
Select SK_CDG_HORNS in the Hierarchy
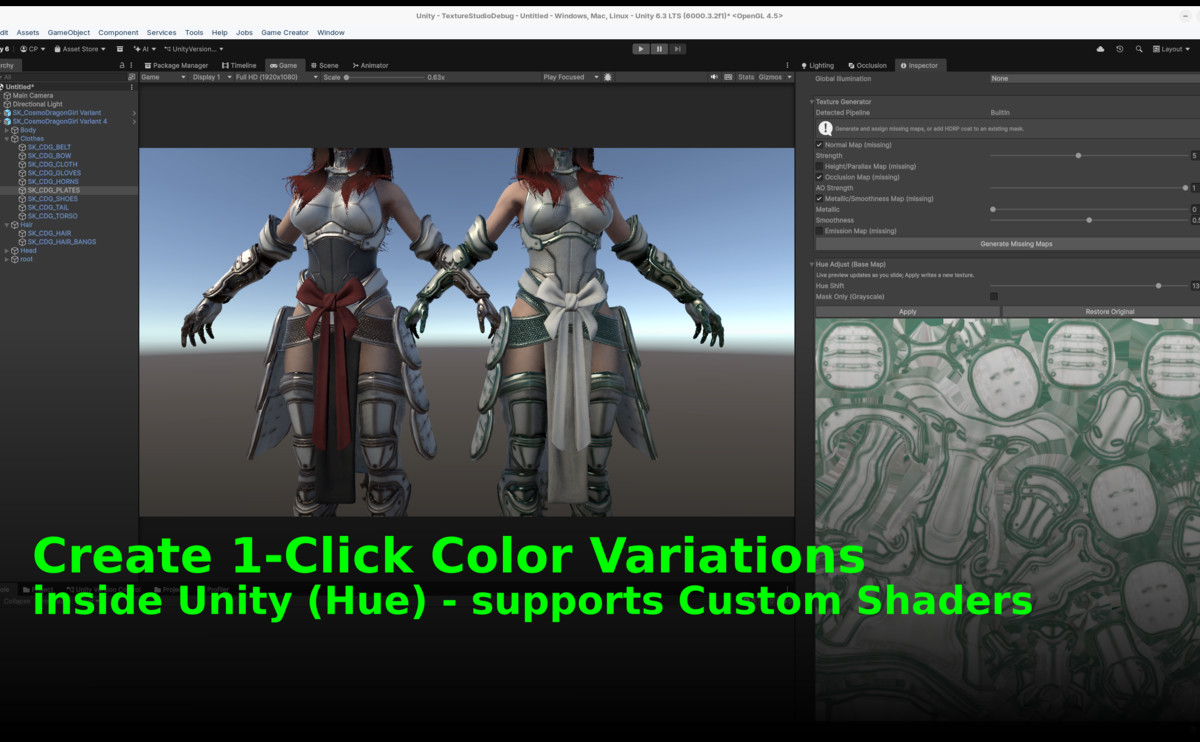[53, 181]
